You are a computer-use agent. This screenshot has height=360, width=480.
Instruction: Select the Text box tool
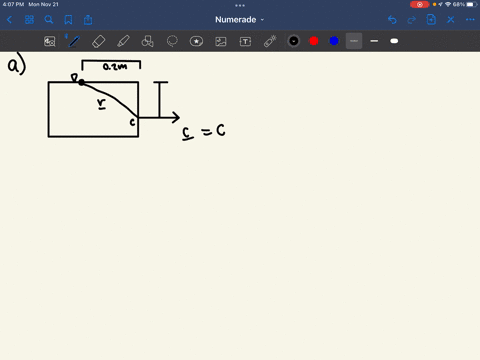point(245,41)
